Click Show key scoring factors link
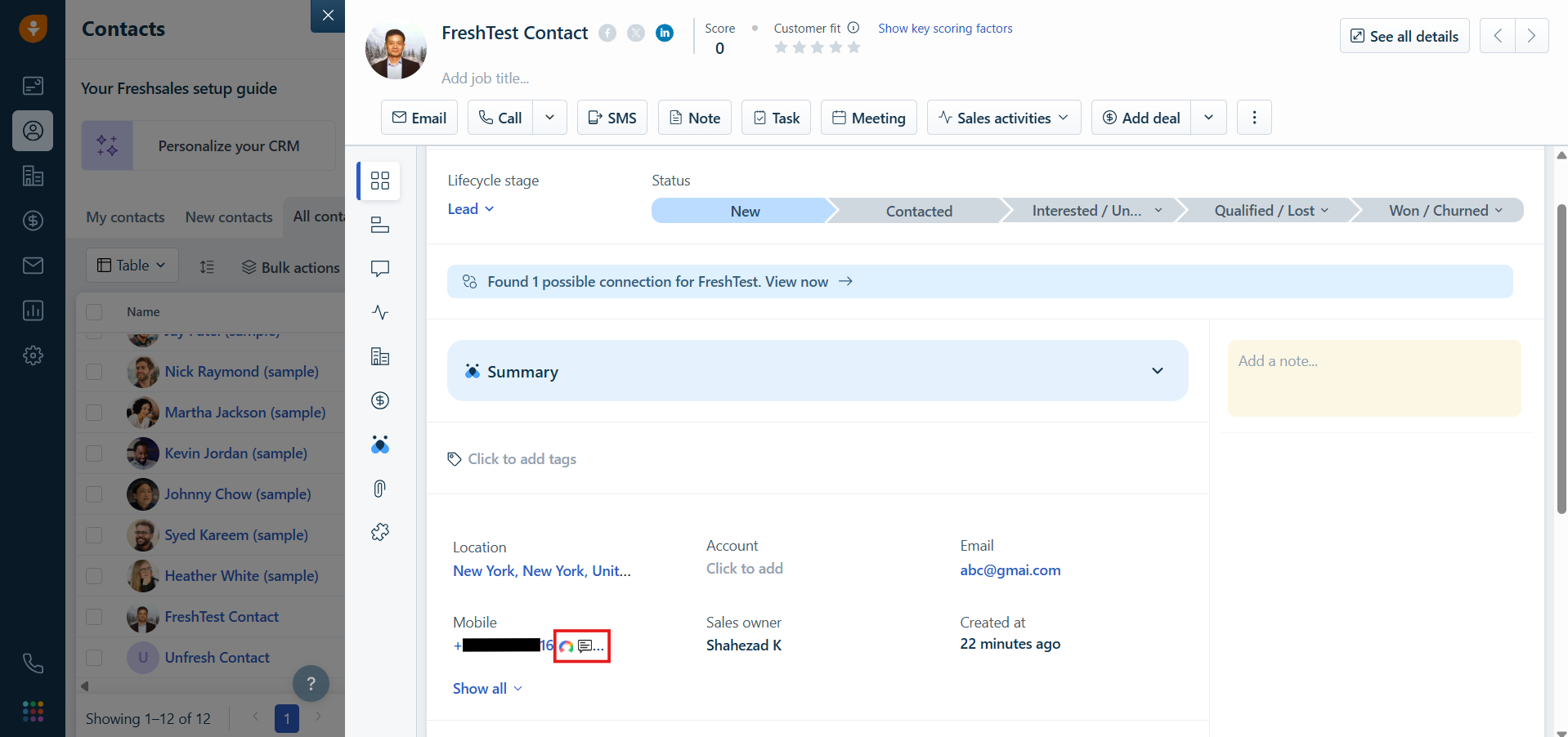Viewport: 1568px width, 737px height. pos(945,28)
